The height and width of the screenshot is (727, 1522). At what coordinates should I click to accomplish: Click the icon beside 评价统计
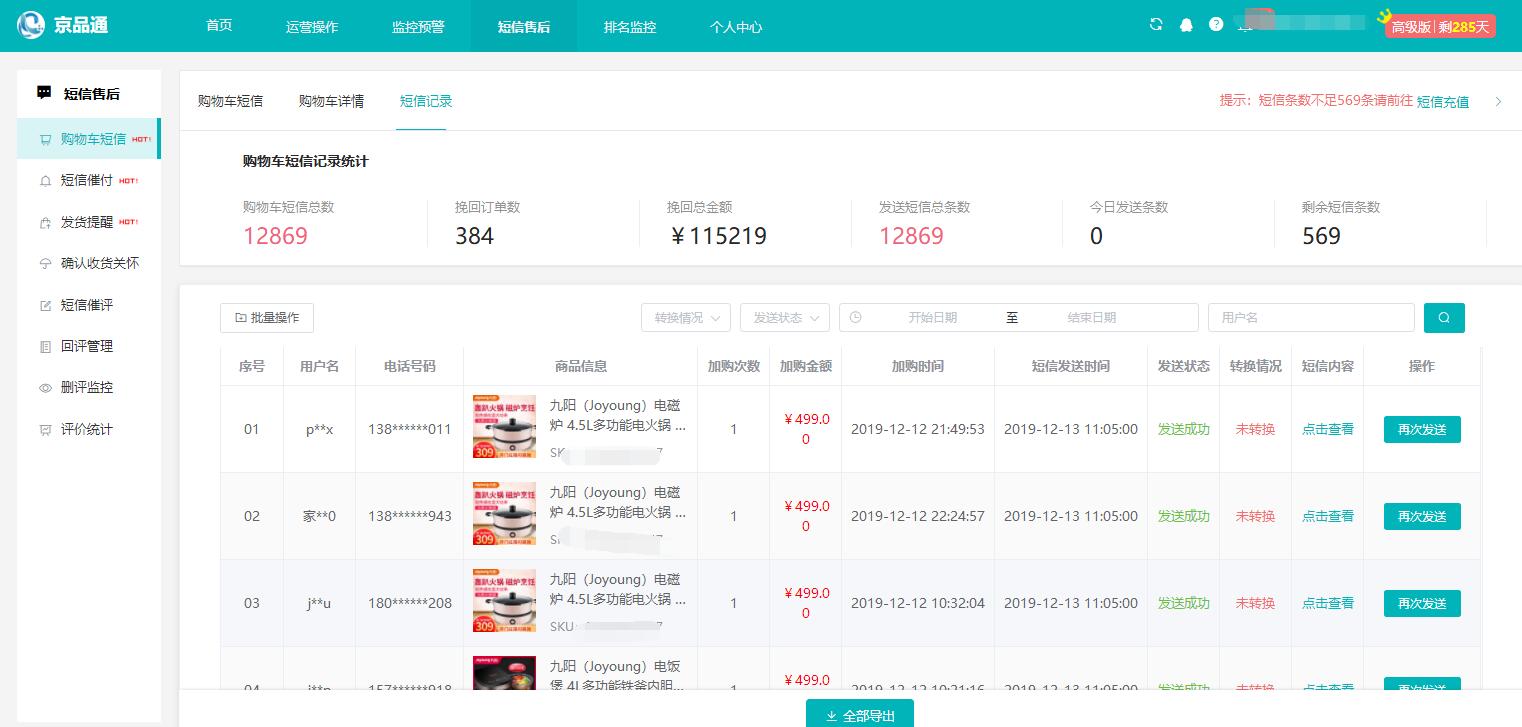[x=45, y=430]
